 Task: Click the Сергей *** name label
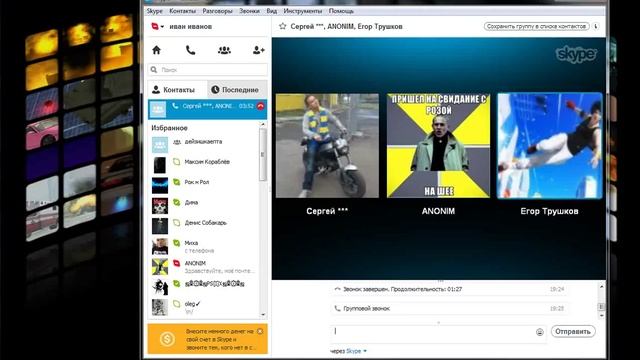327,211
